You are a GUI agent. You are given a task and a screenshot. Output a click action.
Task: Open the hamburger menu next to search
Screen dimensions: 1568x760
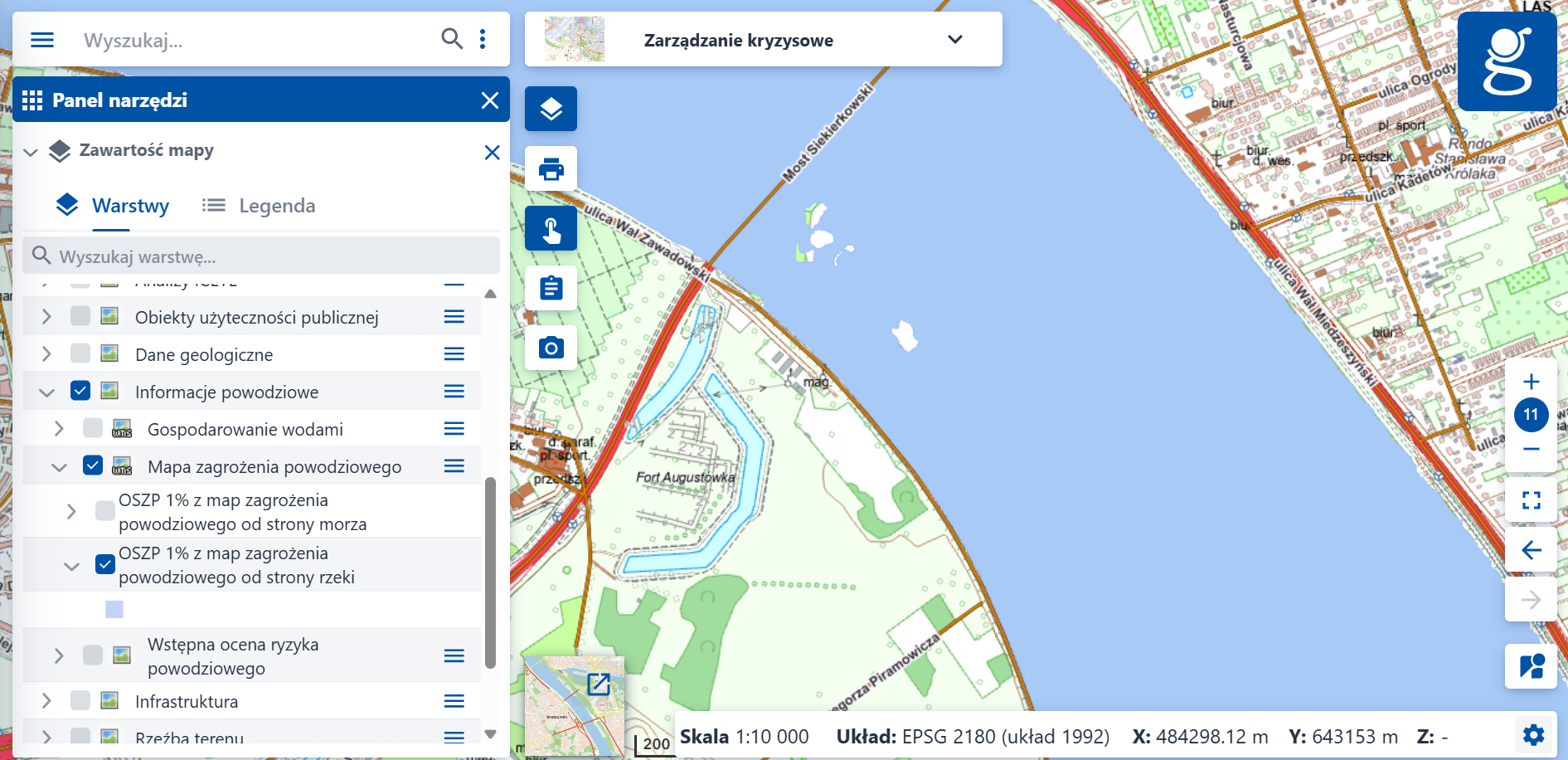tap(41, 39)
